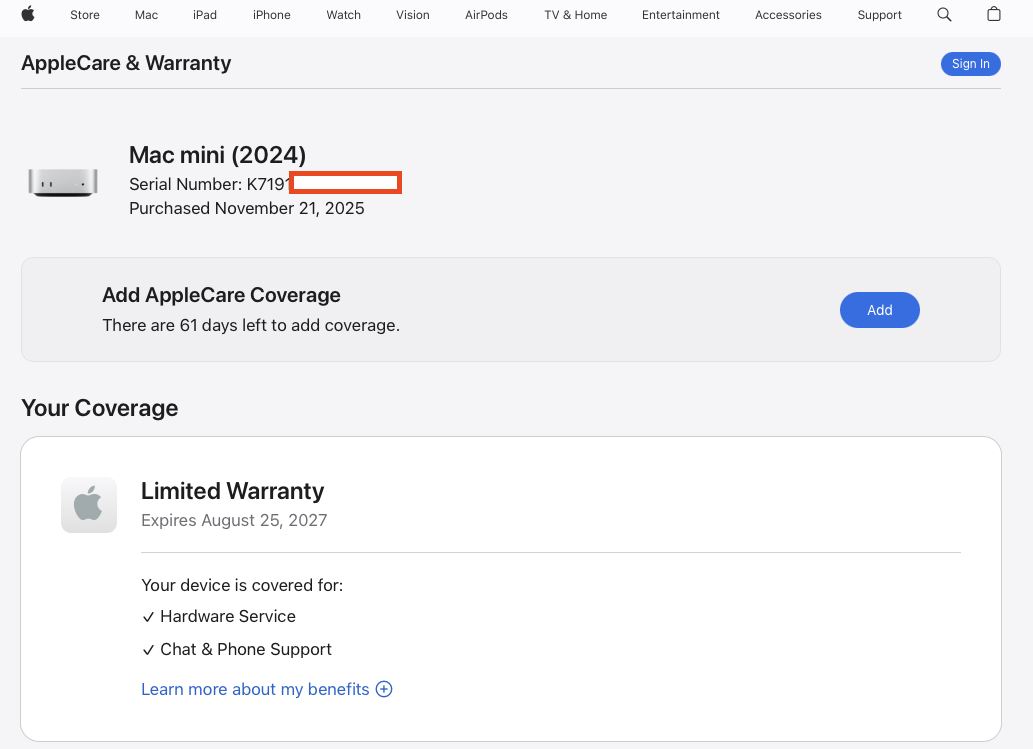Viewport: 1033px width, 749px height.
Task: Open the AirPods menu item
Action: pyautogui.click(x=486, y=14)
